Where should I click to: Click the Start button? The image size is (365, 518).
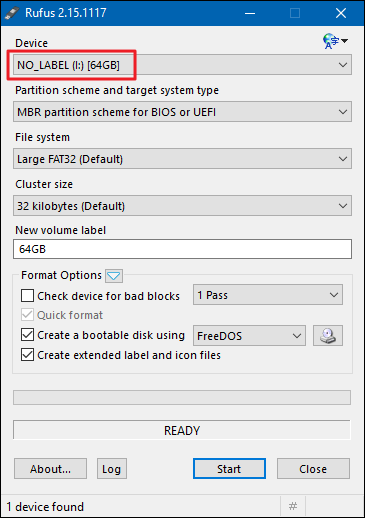[229, 469]
